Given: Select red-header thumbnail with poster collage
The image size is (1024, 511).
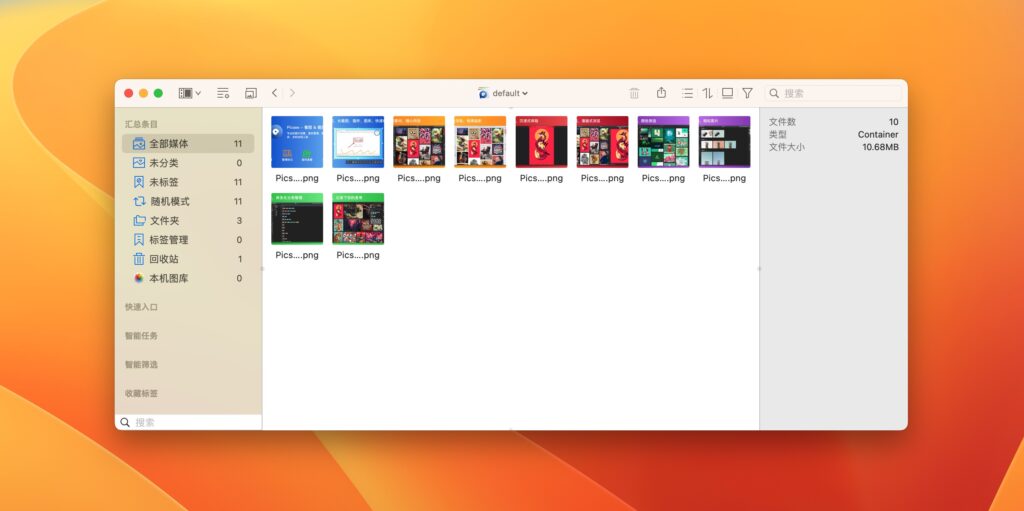Looking at the screenshot, I should (602, 142).
